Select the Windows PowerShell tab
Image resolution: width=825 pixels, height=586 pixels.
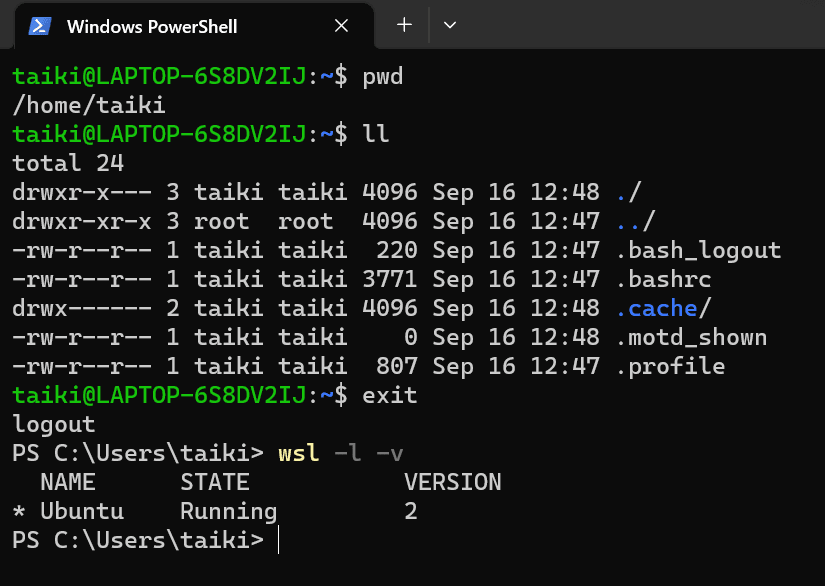pos(194,26)
